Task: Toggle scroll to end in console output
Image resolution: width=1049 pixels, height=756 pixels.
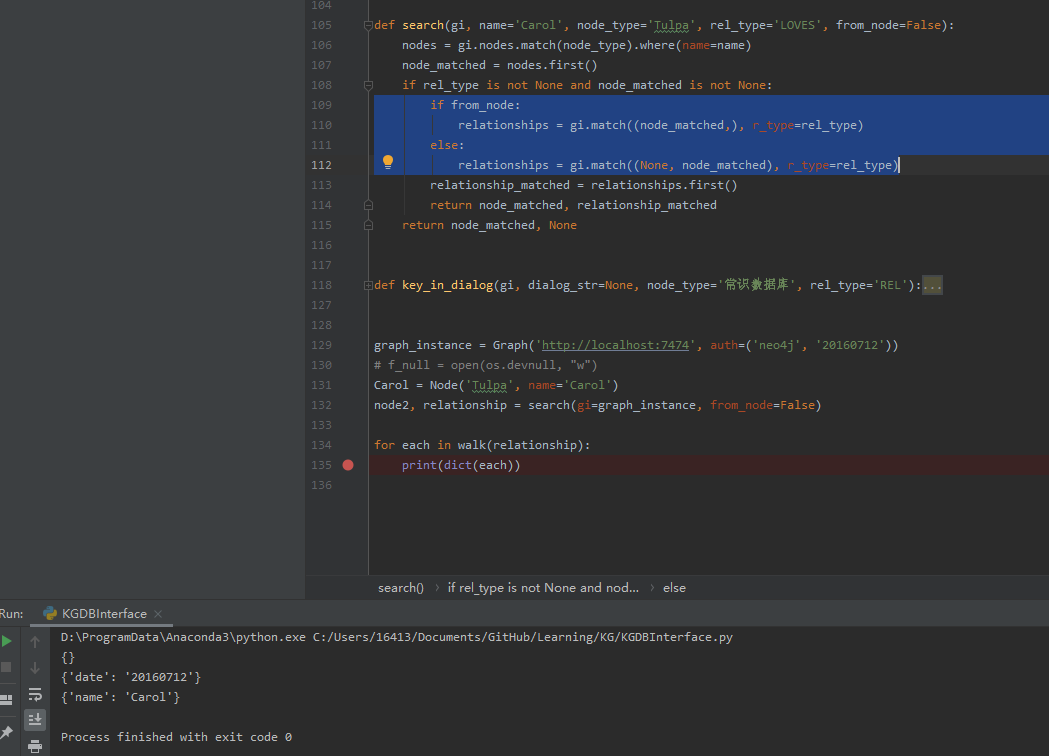Action: 35,719
